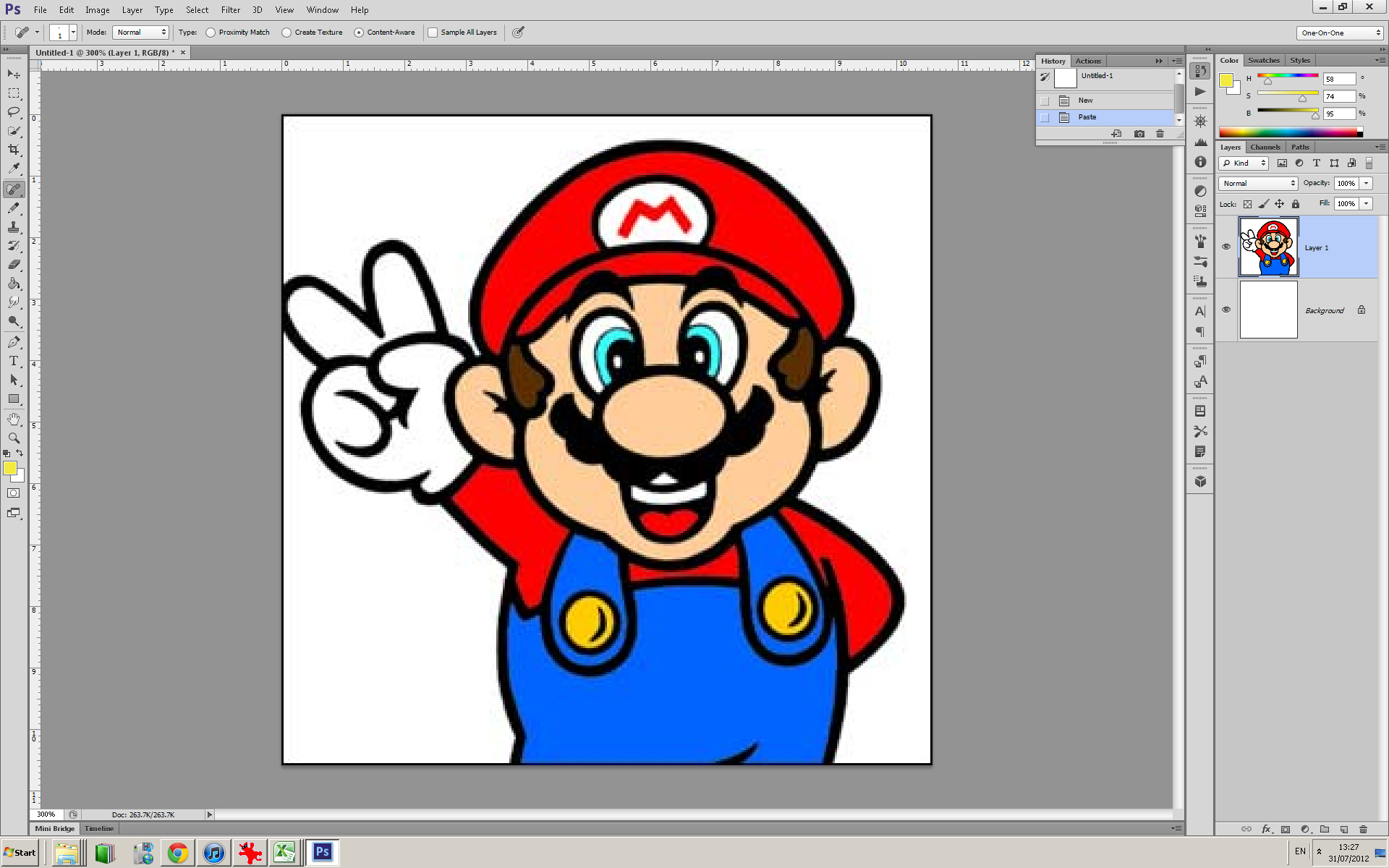
Task: Open the tool preset picker dropdown
Action: click(26, 33)
